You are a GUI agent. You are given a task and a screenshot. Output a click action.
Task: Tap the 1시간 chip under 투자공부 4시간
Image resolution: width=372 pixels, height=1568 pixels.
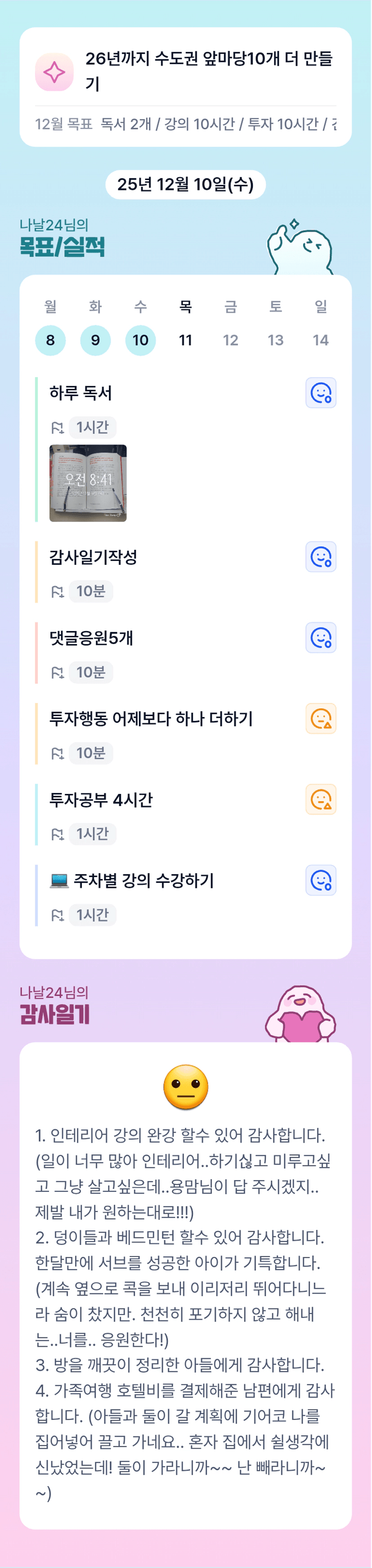pos(92,834)
